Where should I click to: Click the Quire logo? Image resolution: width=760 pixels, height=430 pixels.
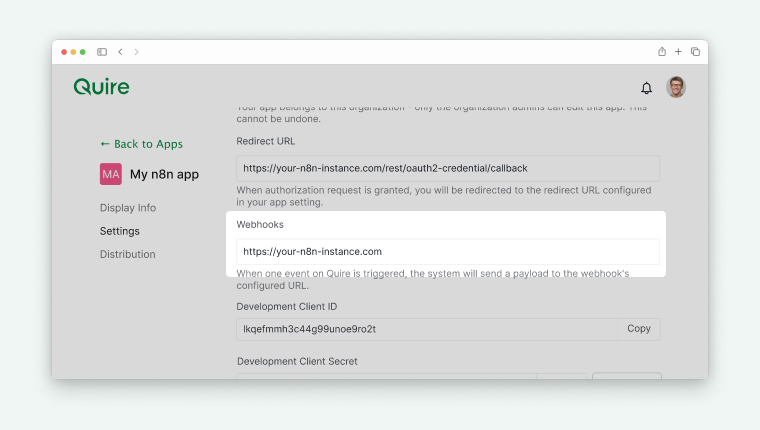coord(101,87)
